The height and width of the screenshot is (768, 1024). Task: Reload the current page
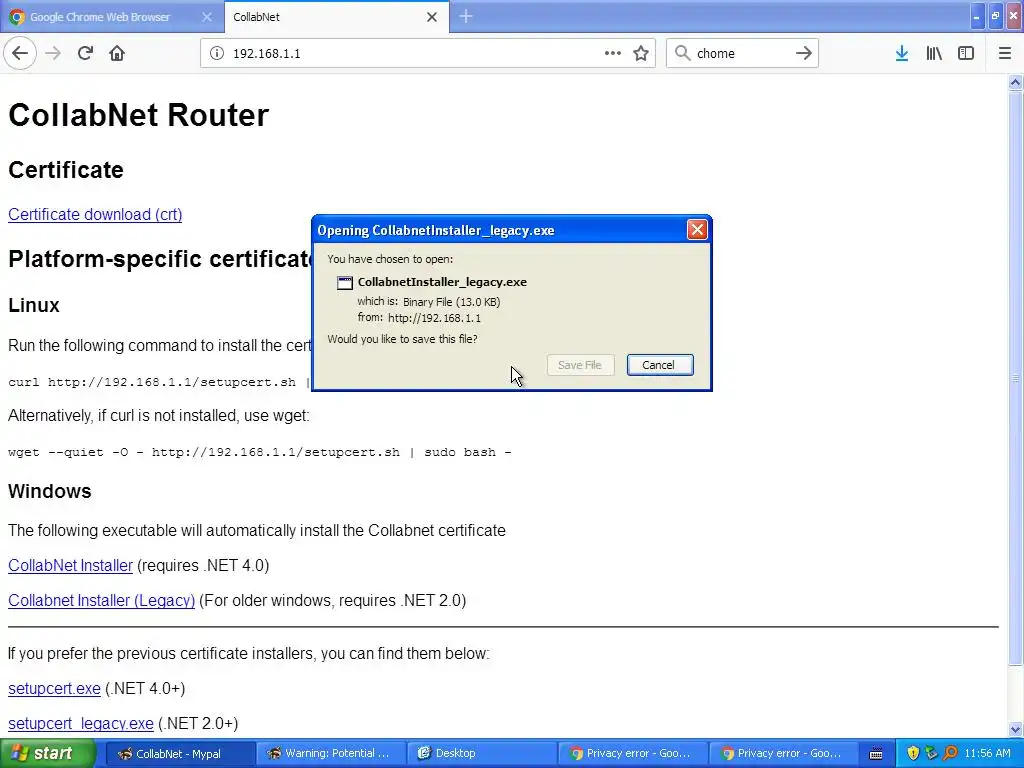click(x=85, y=54)
